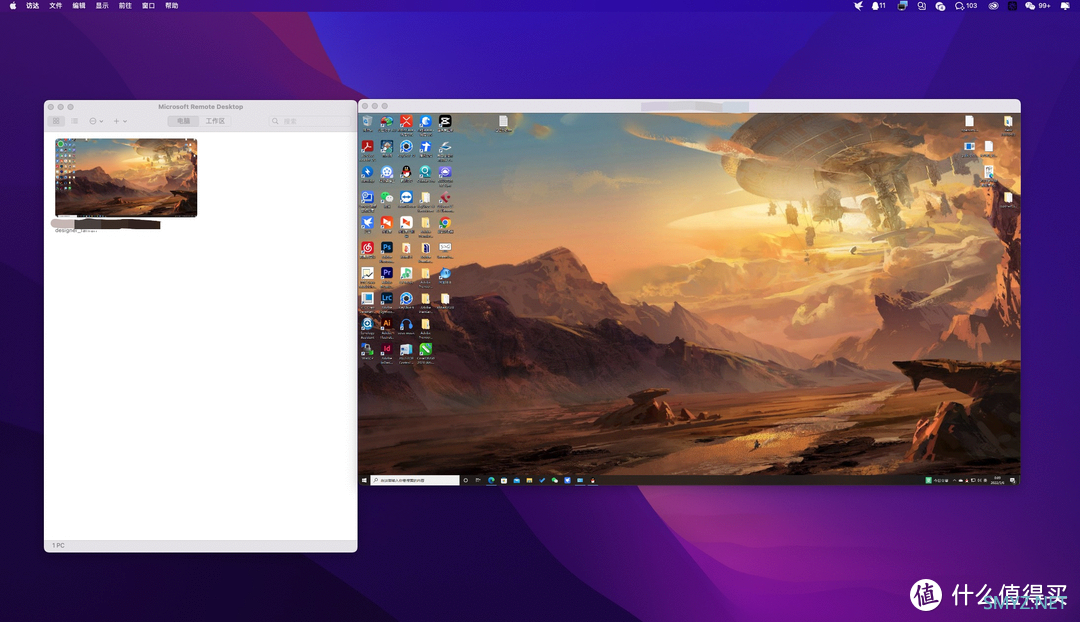Open the 窗口 menu
The width and height of the screenshot is (1080, 622).
tap(148, 6)
